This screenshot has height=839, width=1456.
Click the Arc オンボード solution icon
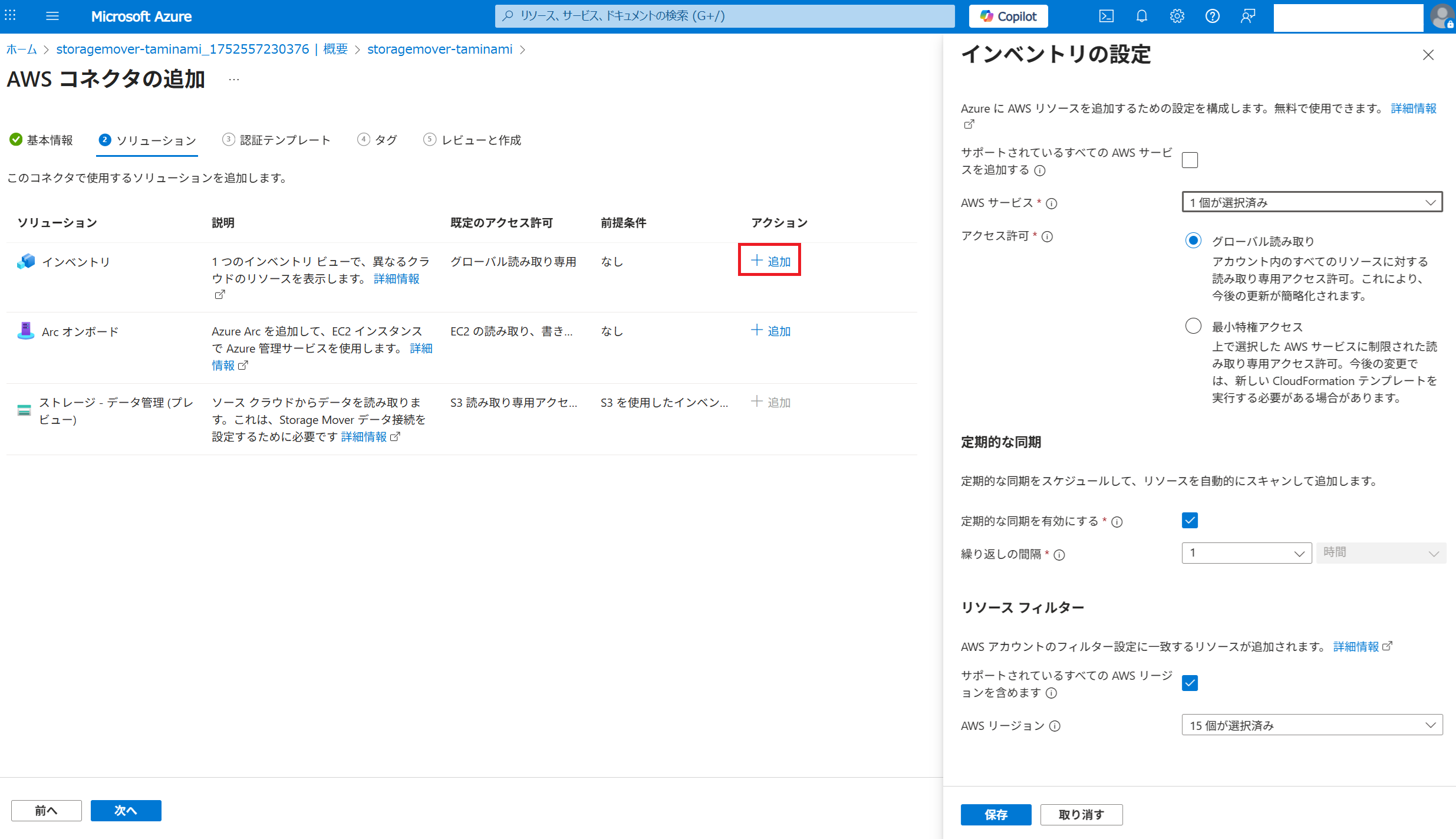25,331
